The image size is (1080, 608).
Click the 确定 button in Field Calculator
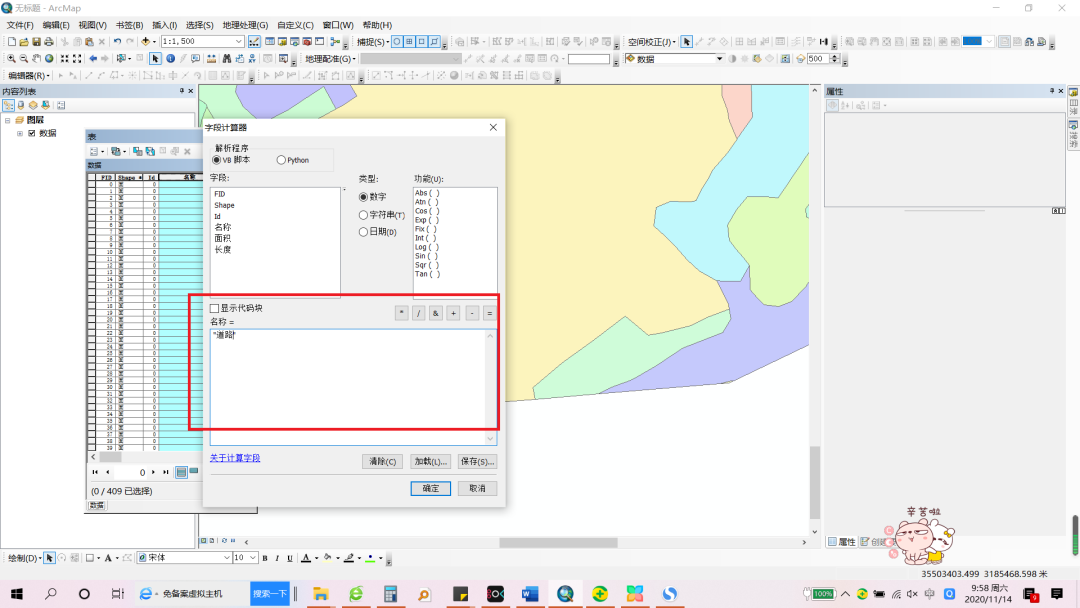(430, 488)
